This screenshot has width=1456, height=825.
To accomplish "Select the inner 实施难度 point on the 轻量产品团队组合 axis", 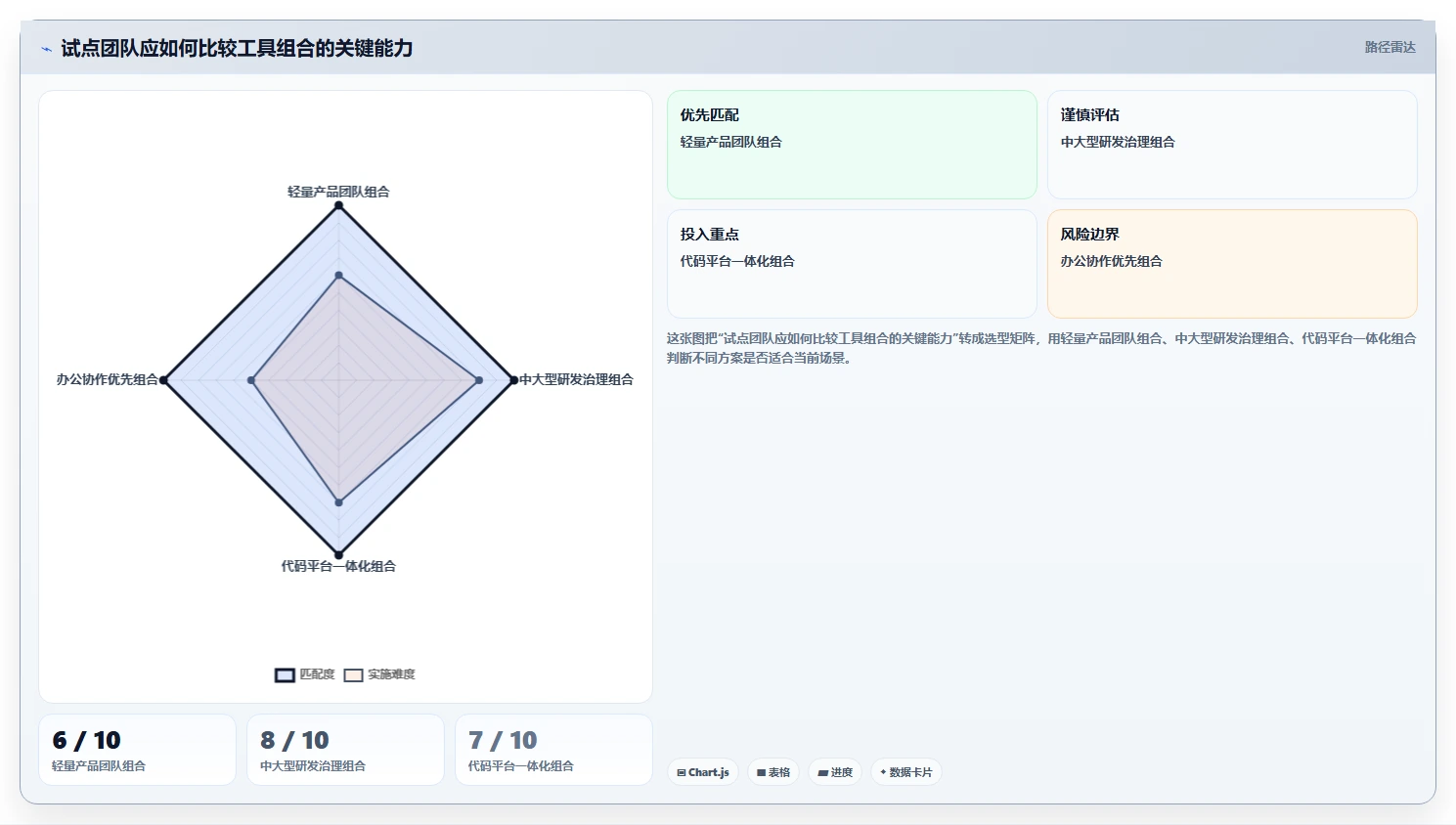I will [x=338, y=276].
